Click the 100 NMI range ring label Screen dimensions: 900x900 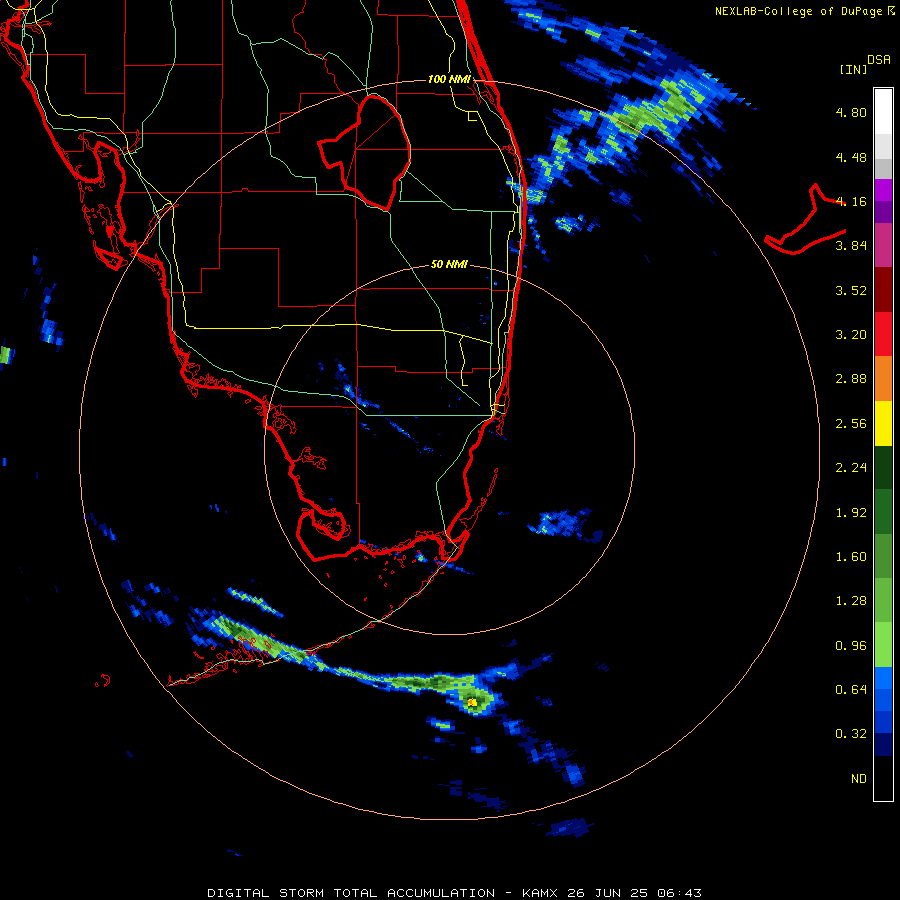(x=449, y=79)
